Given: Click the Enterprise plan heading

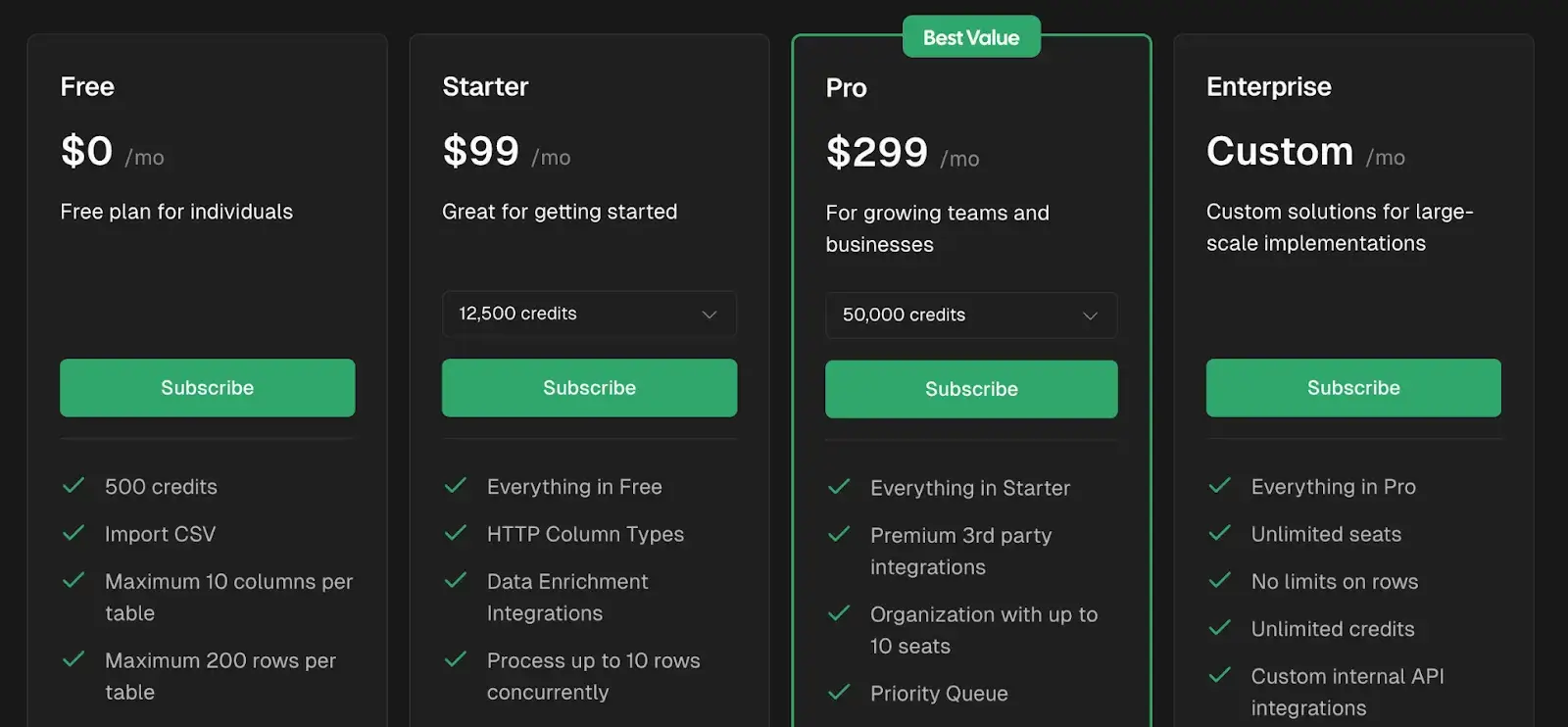Looking at the screenshot, I should [x=1268, y=87].
